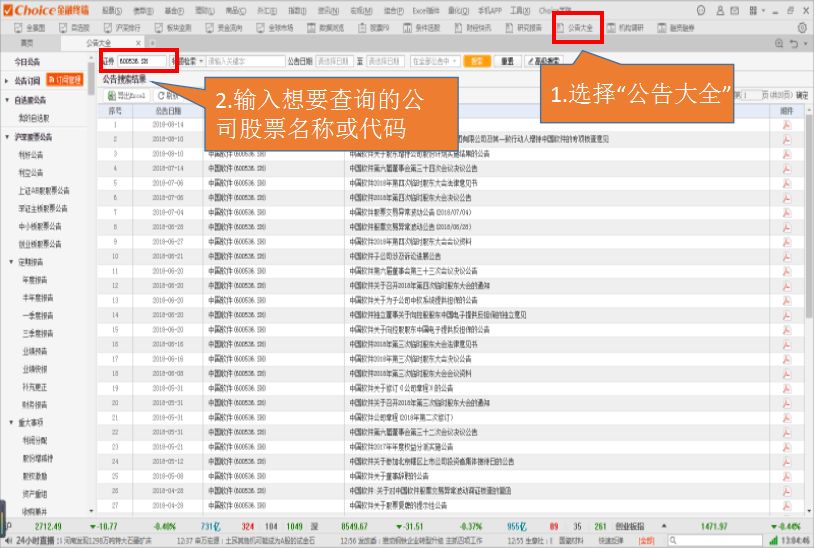Open 资金流向 from the toolbar
Screen dimensions: 815x549
[x=224, y=28]
